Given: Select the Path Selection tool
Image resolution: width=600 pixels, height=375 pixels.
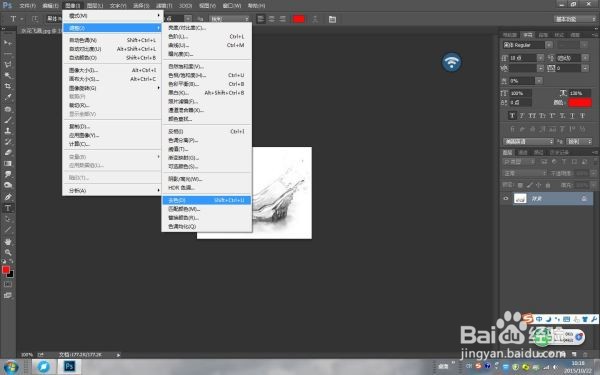Looking at the screenshot, I should point(8,219).
